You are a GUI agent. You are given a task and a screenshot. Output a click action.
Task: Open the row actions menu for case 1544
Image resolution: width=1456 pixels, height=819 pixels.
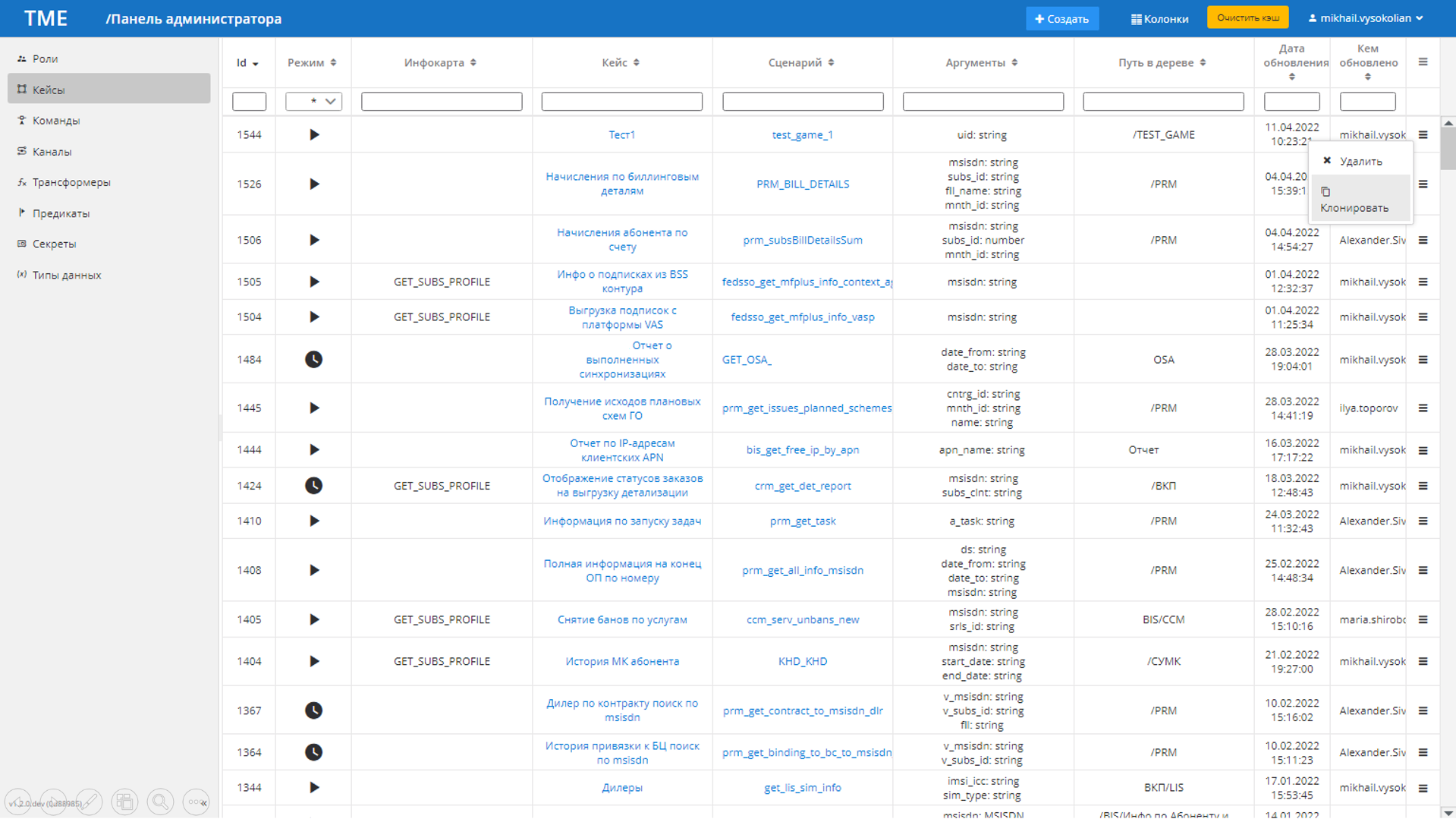coord(1423,135)
